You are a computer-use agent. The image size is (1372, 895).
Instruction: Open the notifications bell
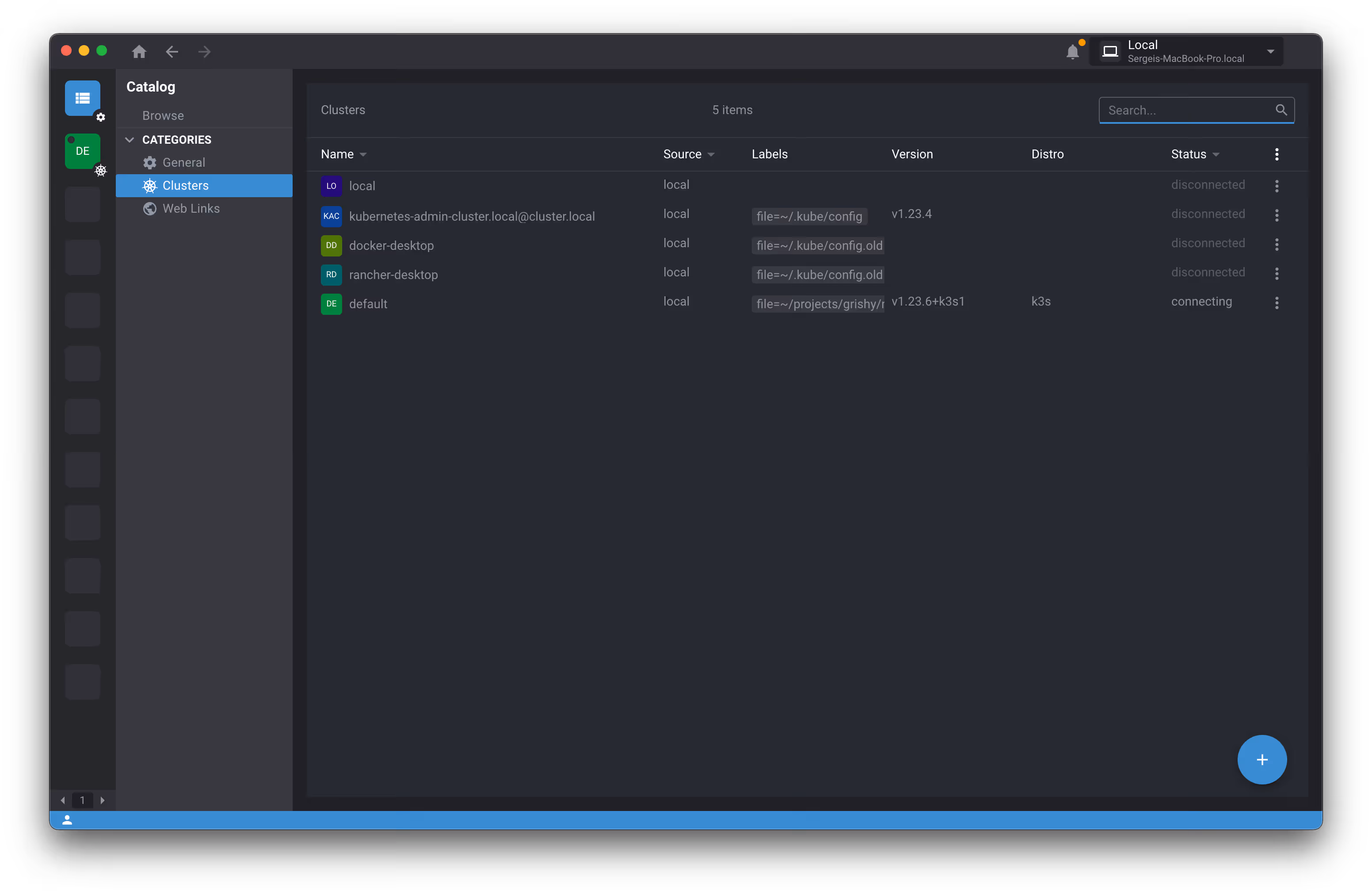pyautogui.click(x=1072, y=52)
